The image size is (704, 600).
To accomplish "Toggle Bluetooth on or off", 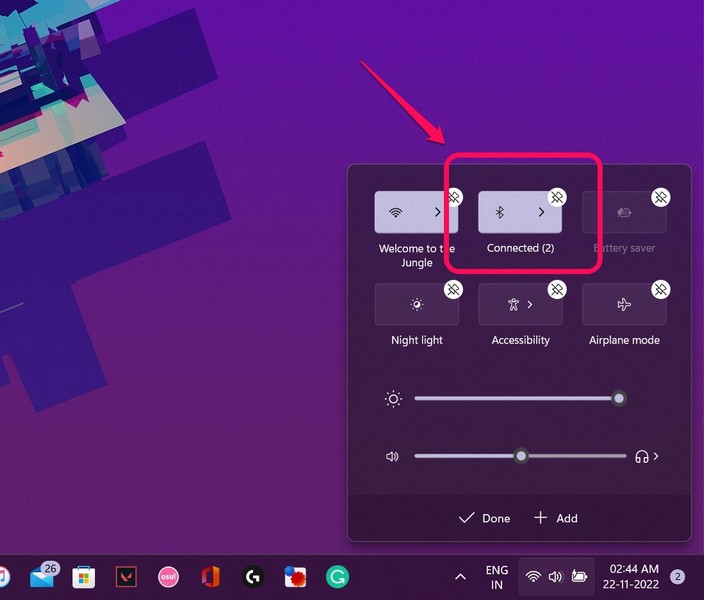I will pos(500,213).
